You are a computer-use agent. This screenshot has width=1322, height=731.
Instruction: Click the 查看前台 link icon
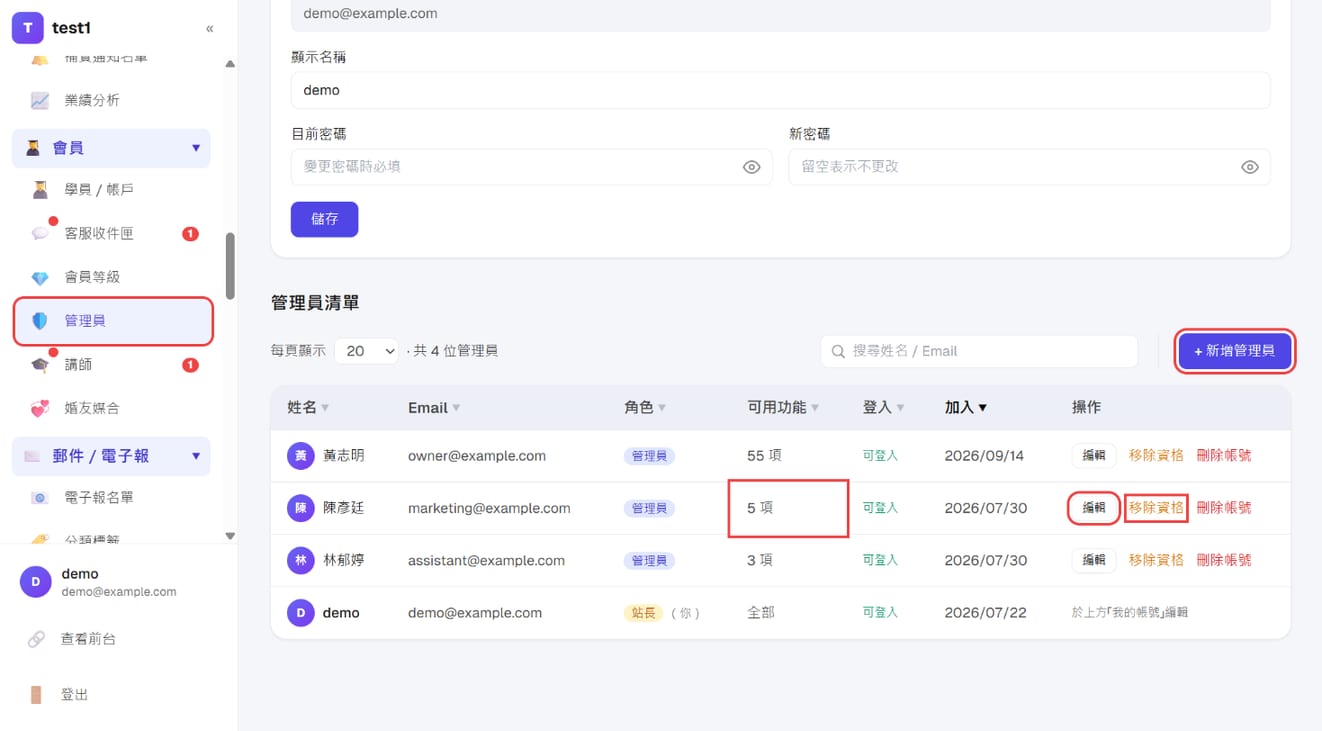36,639
